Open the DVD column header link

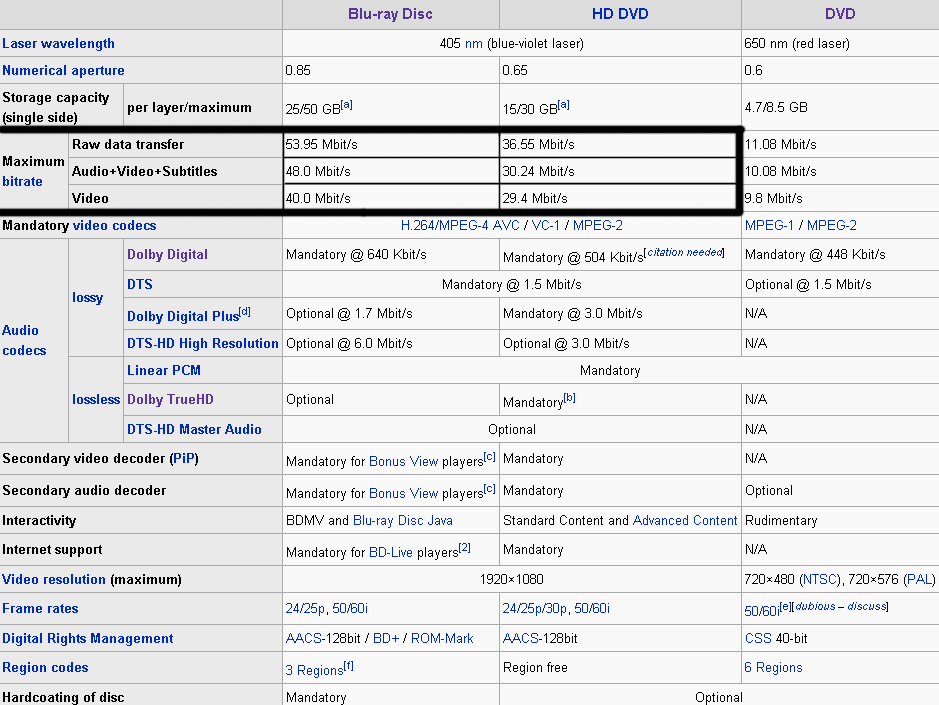tap(840, 14)
